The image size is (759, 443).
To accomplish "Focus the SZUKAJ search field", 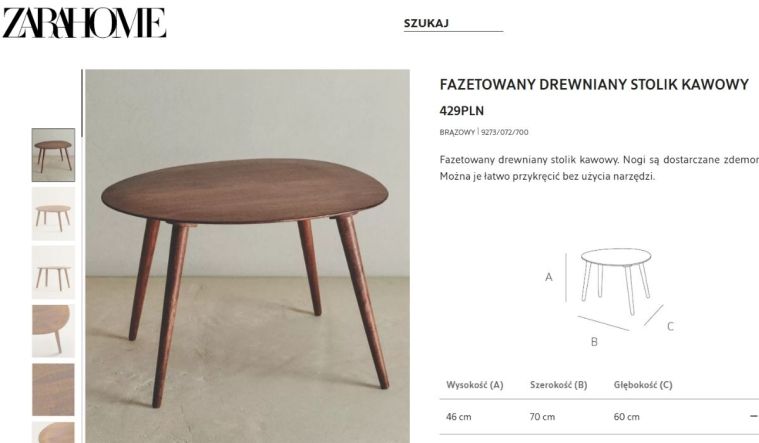I will [453, 23].
